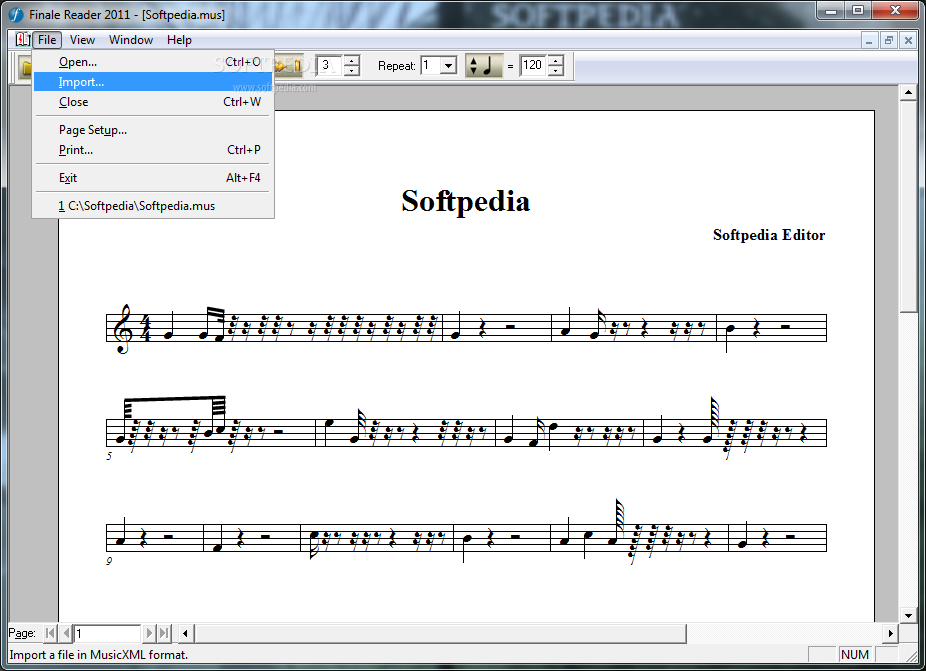Minimize the inner document window

pyautogui.click(x=869, y=40)
